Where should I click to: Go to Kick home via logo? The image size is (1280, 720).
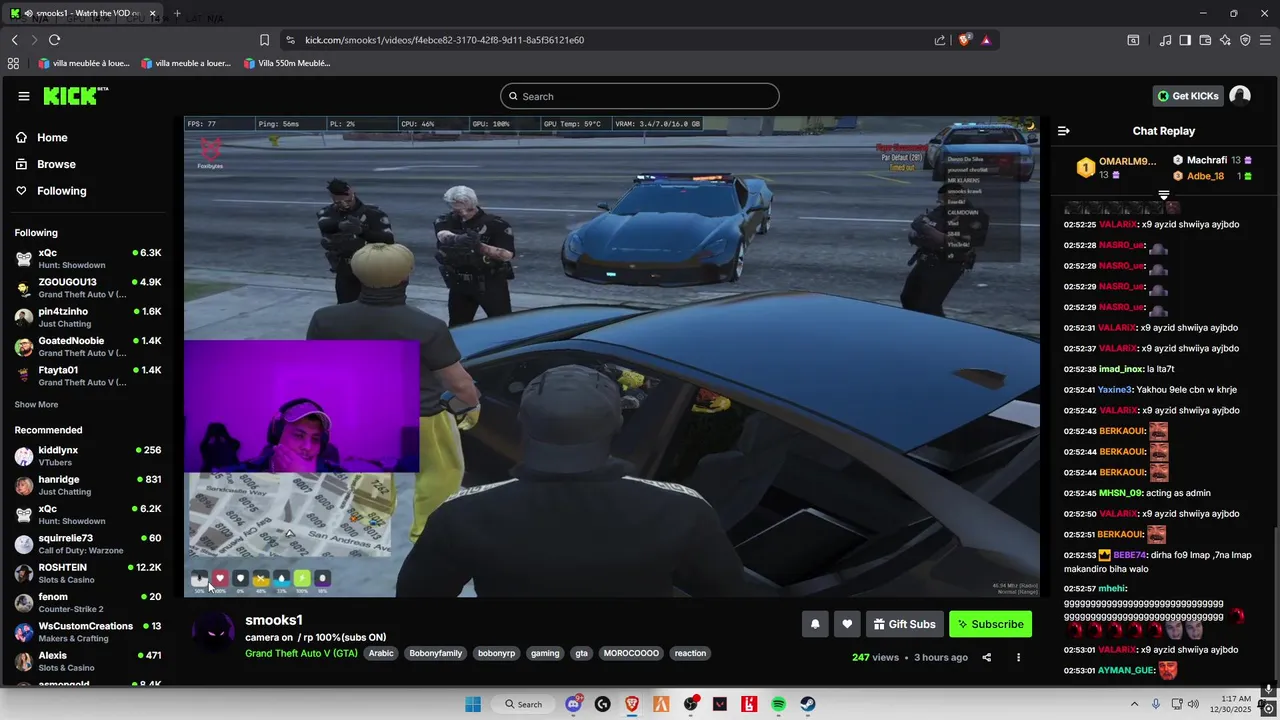pos(75,96)
